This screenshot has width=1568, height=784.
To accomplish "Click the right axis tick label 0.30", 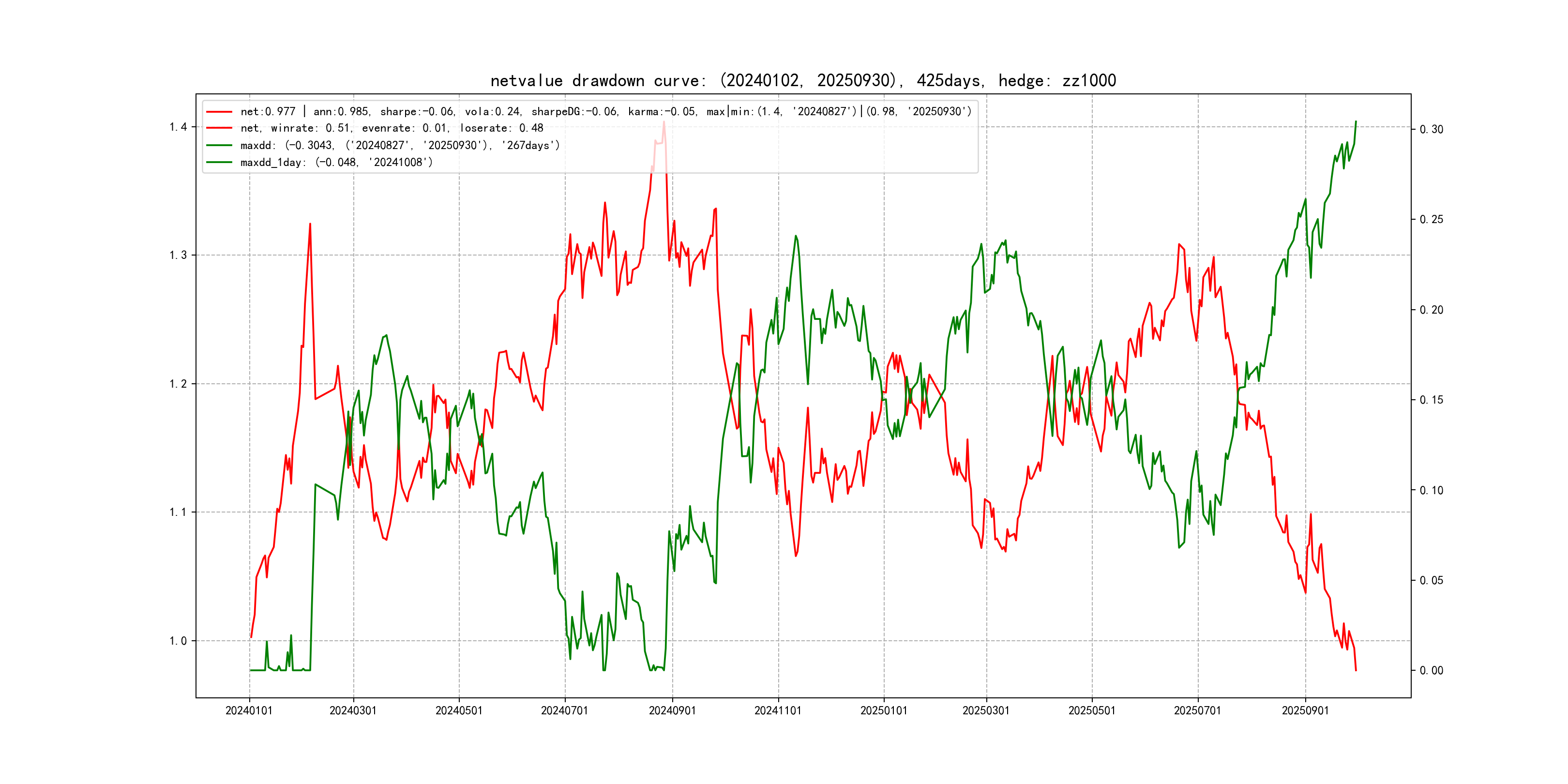I will click(x=1431, y=130).
